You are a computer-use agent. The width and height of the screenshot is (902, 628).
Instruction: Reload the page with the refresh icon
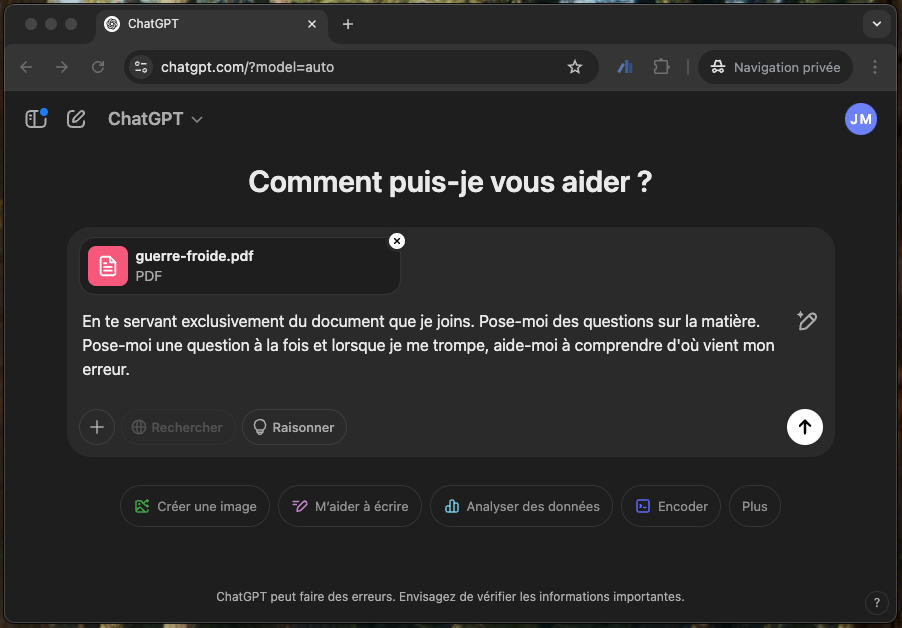pyautogui.click(x=98, y=67)
